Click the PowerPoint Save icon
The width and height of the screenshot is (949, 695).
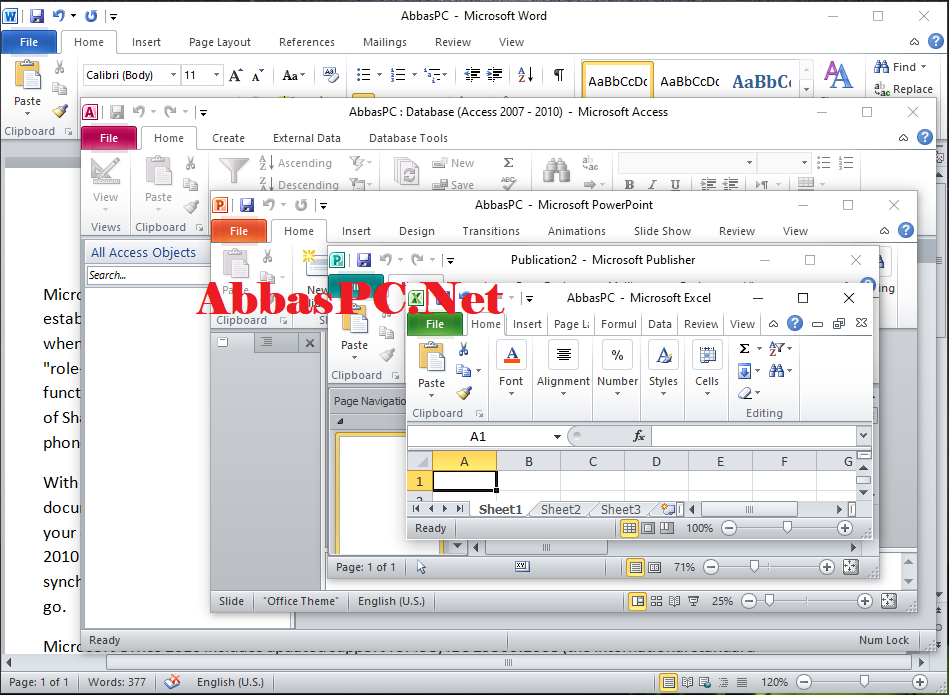(x=247, y=205)
